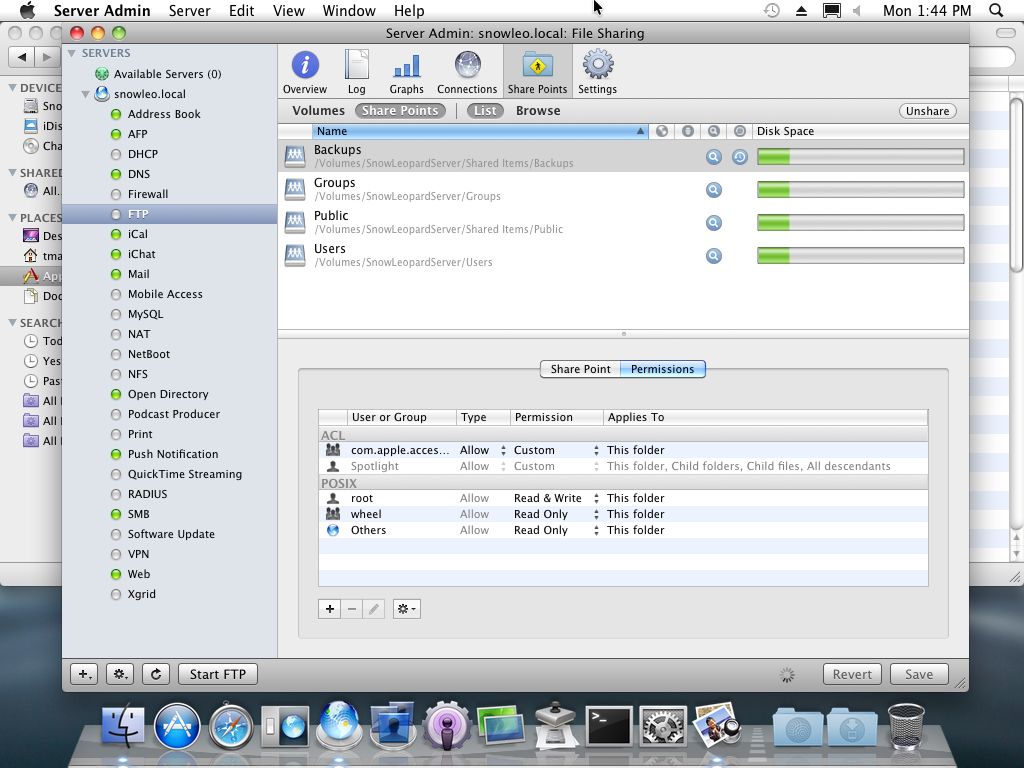Click the Time Machine icon in Backups row
Viewport: 1024px width, 768px height.
point(739,157)
